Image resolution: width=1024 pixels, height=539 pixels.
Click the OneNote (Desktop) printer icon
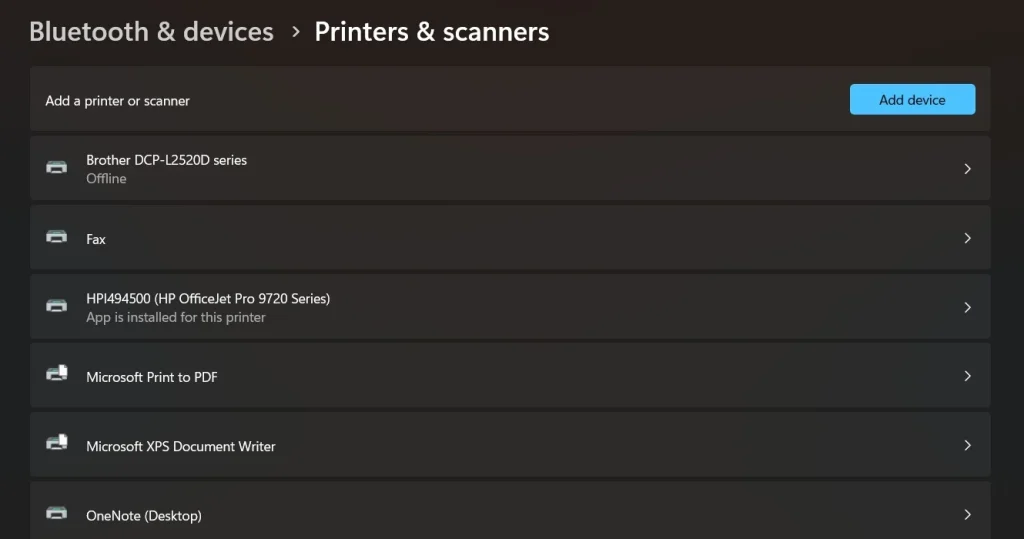click(x=57, y=514)
